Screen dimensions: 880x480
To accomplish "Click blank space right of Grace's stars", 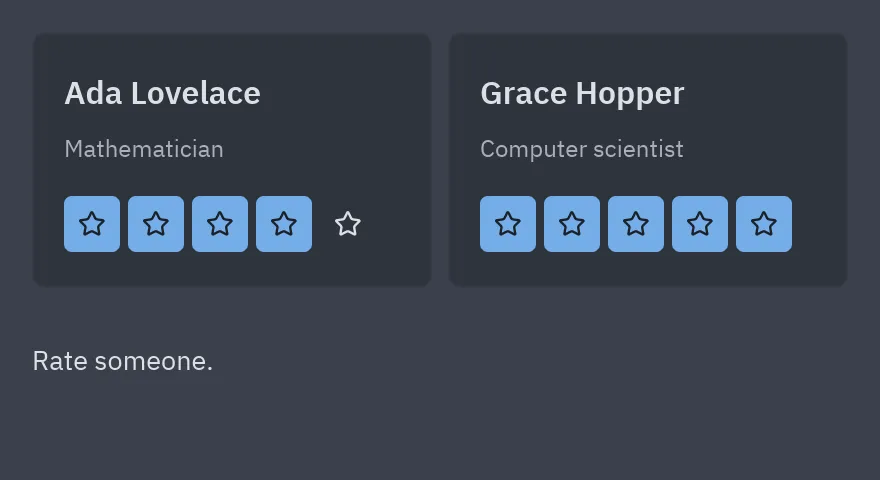I will [817, 224].
